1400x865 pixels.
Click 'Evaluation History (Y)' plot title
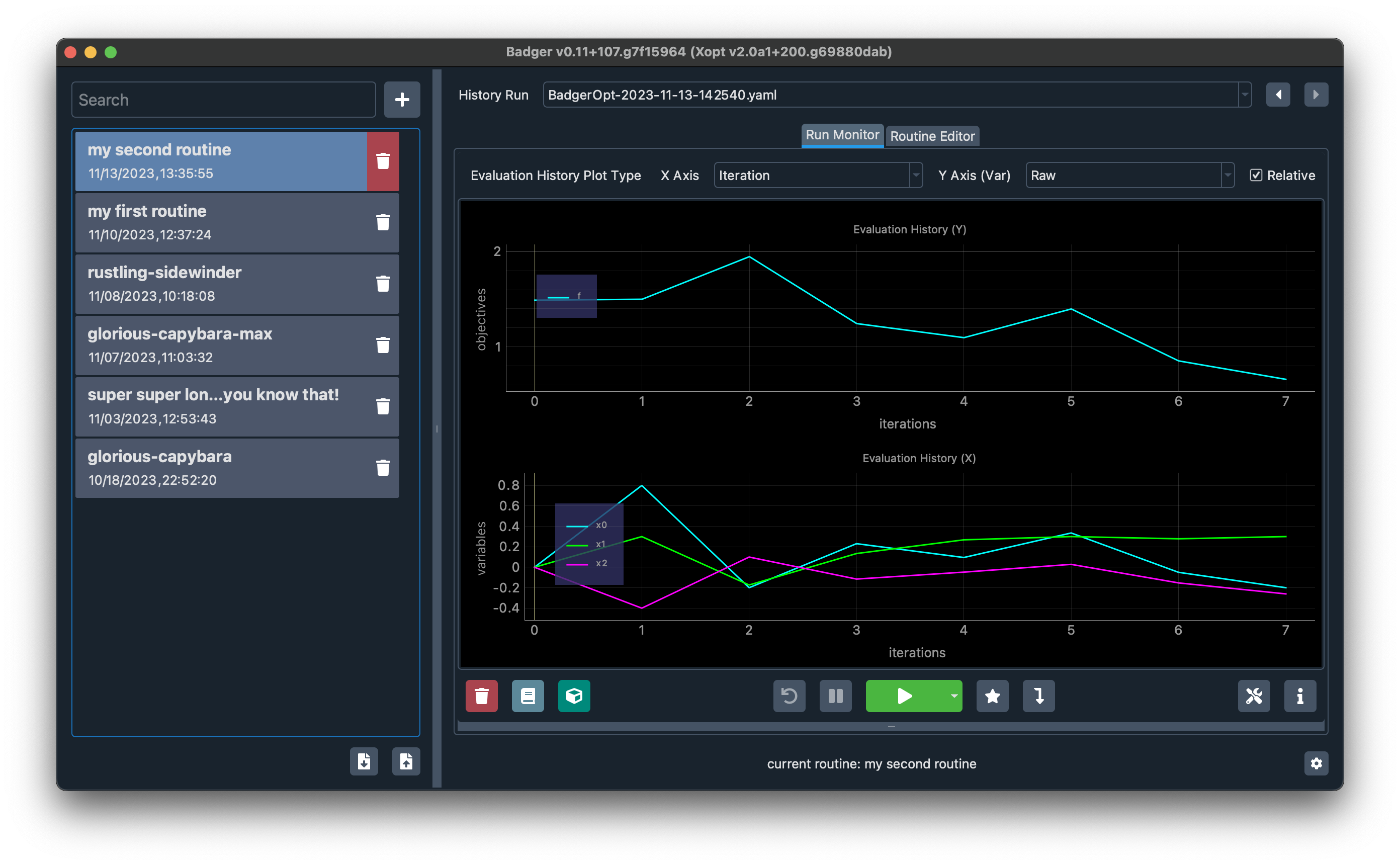909,229
